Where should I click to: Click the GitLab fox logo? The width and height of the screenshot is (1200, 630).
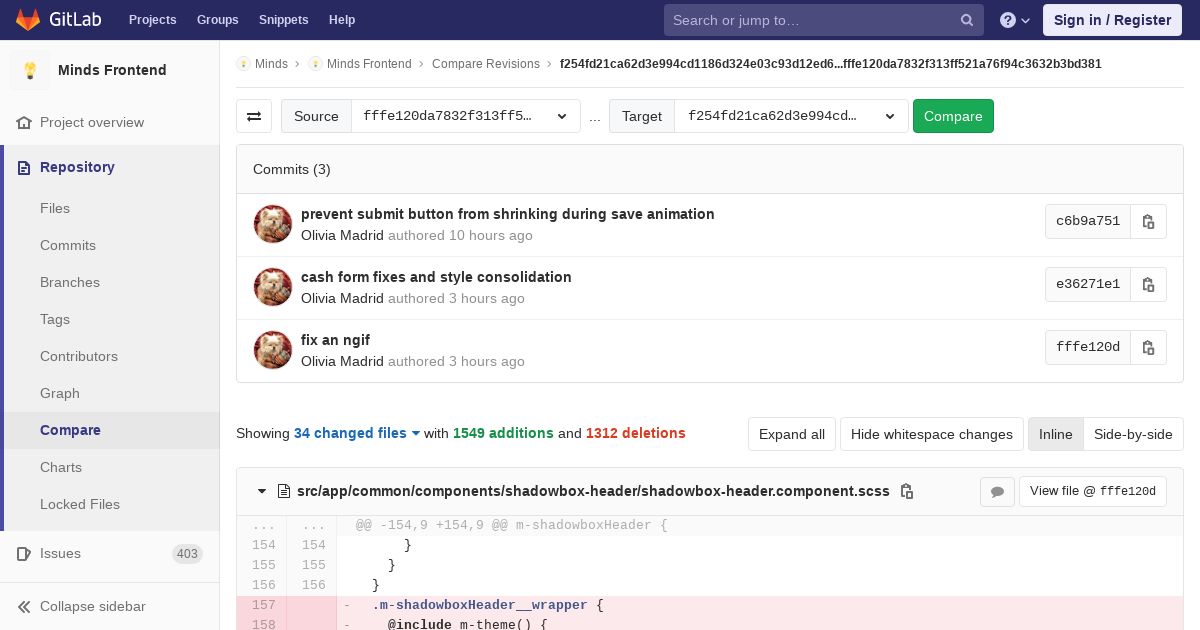pyautogui.click(x=28, y=20)
